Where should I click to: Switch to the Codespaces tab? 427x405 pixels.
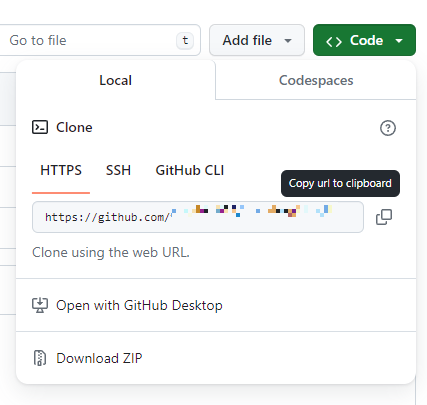click(x=316, y=80)
